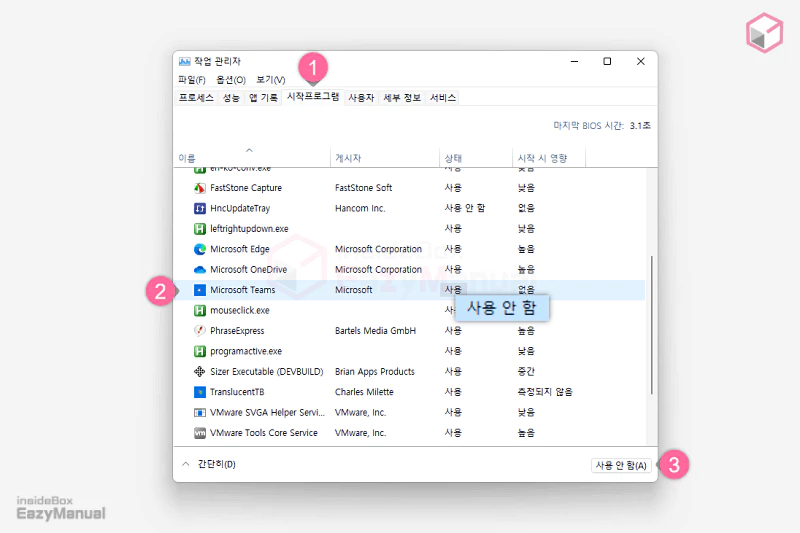The width and height of the screenshot is (800, 533).
Task: Switch to the 사용자 tab
Action: point(361,98)
